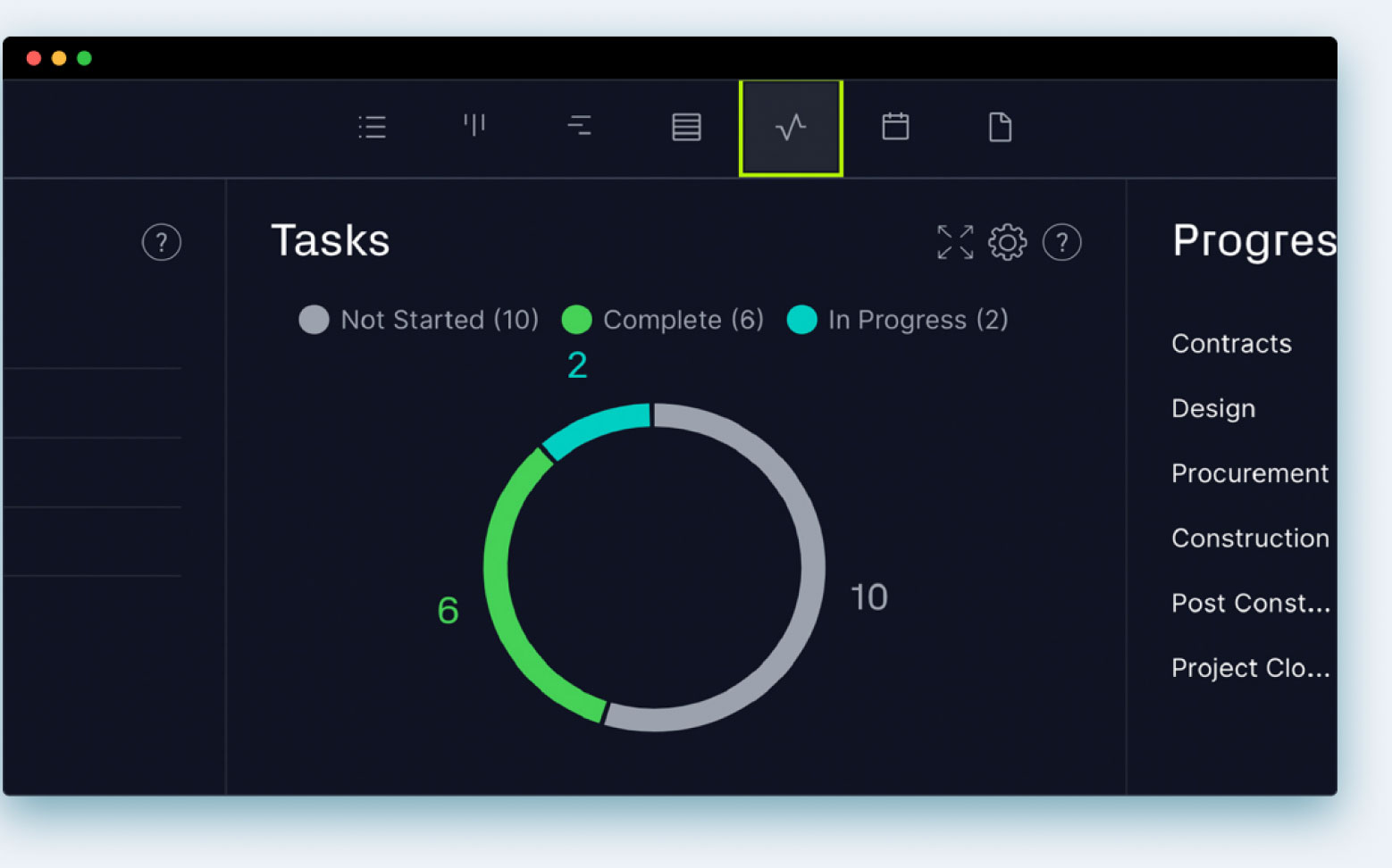
Task: Open the calendar view
Action: 895,126
